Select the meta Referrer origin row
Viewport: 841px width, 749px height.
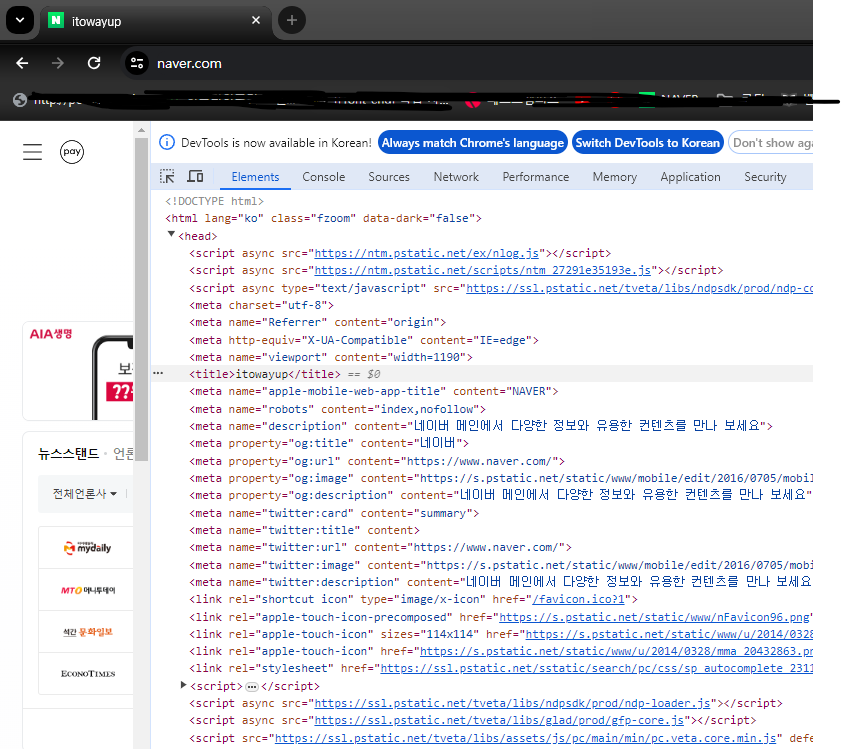(318, 322)
